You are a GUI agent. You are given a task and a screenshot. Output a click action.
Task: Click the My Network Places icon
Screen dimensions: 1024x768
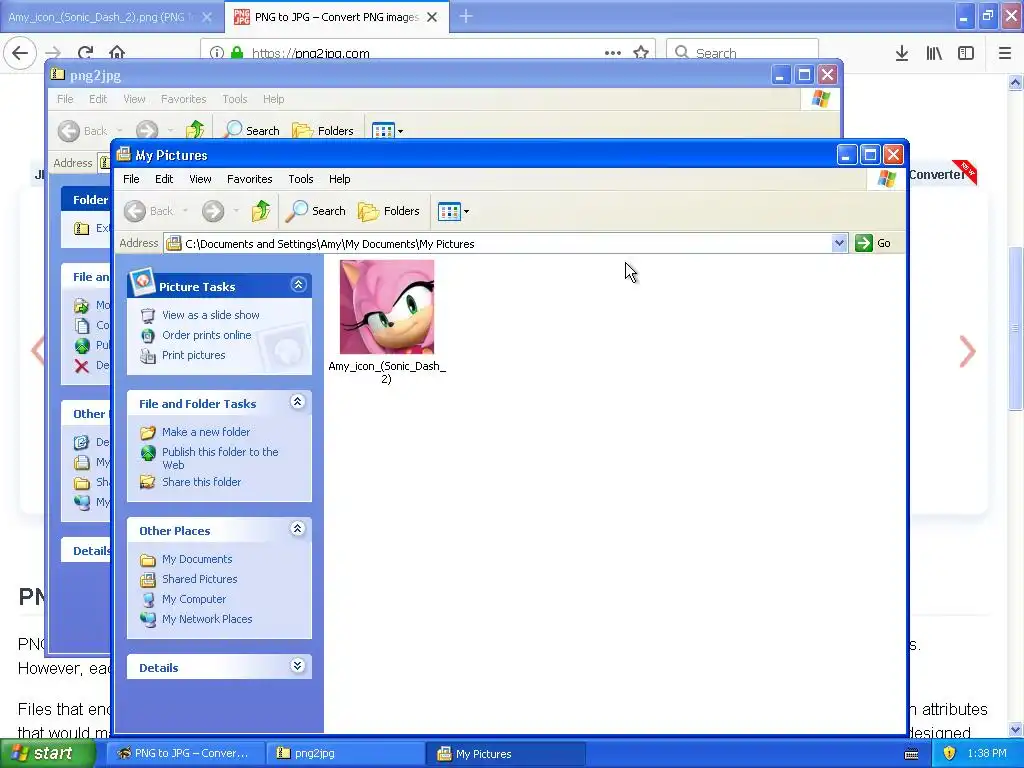coord(148,619)
